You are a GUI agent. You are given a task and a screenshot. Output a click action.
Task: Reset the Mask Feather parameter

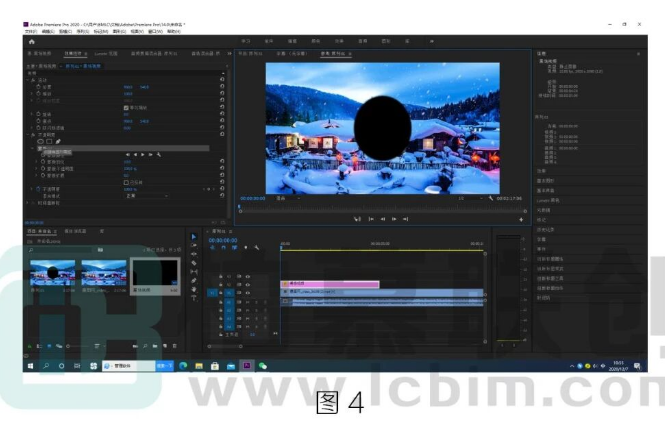pos(222,162)
